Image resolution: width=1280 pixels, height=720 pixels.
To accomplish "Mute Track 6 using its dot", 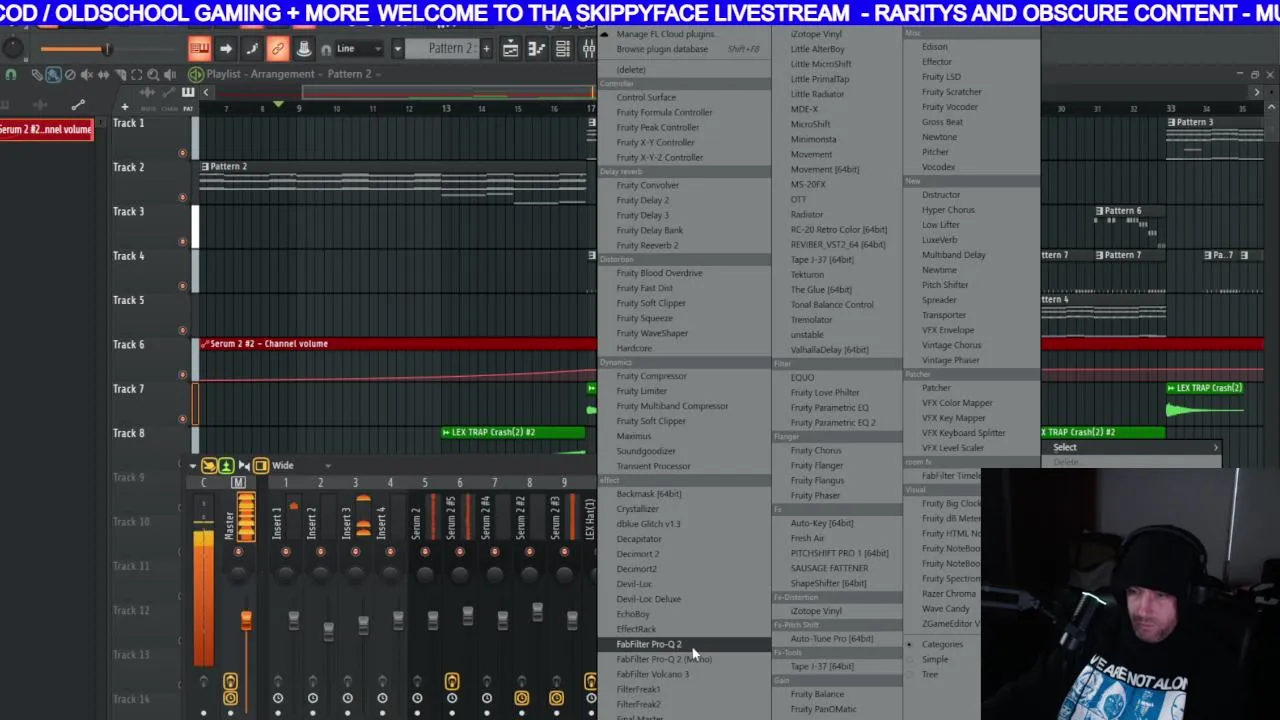I will [x=182, y=374].
